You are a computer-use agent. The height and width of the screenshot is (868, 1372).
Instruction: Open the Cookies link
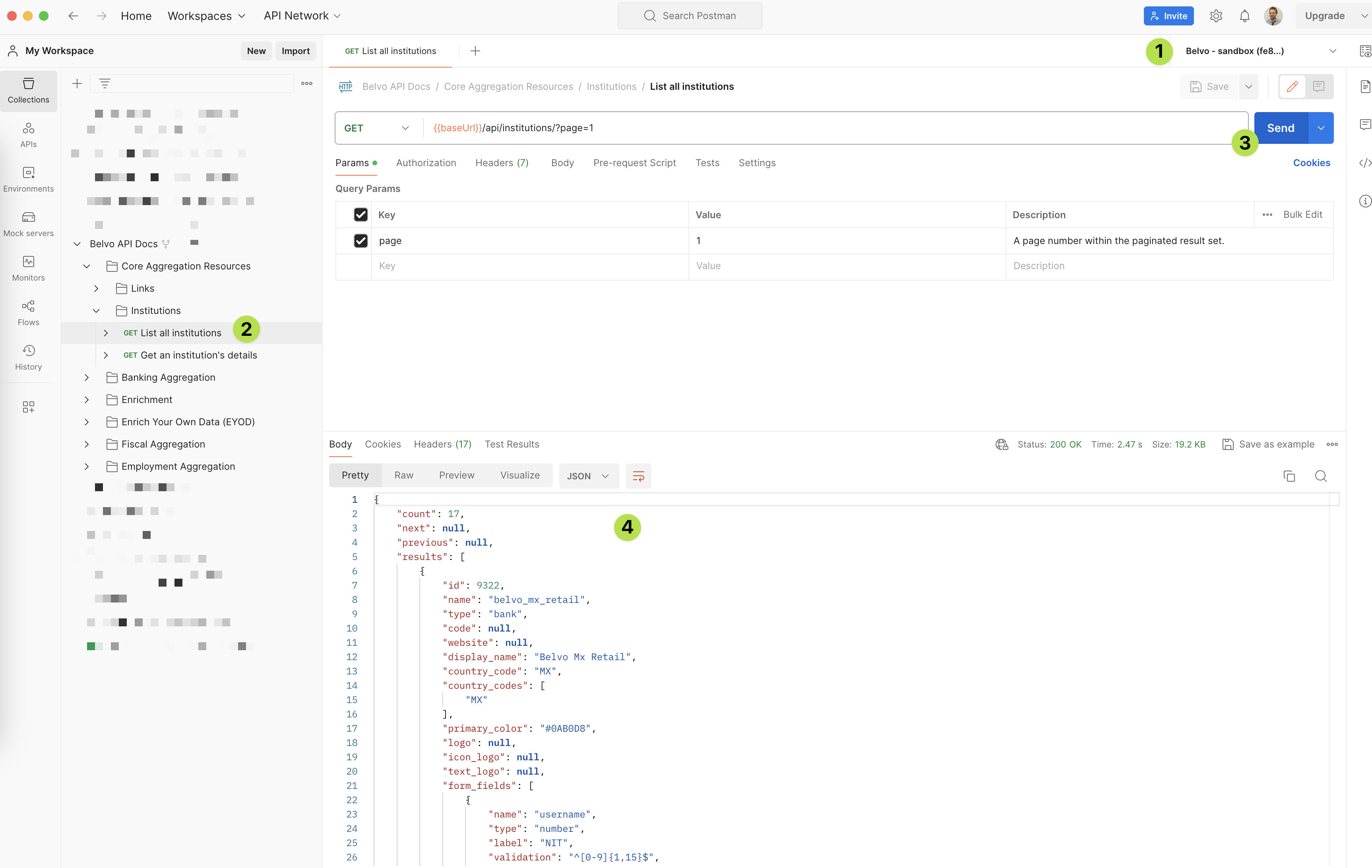click(1312, 163)
